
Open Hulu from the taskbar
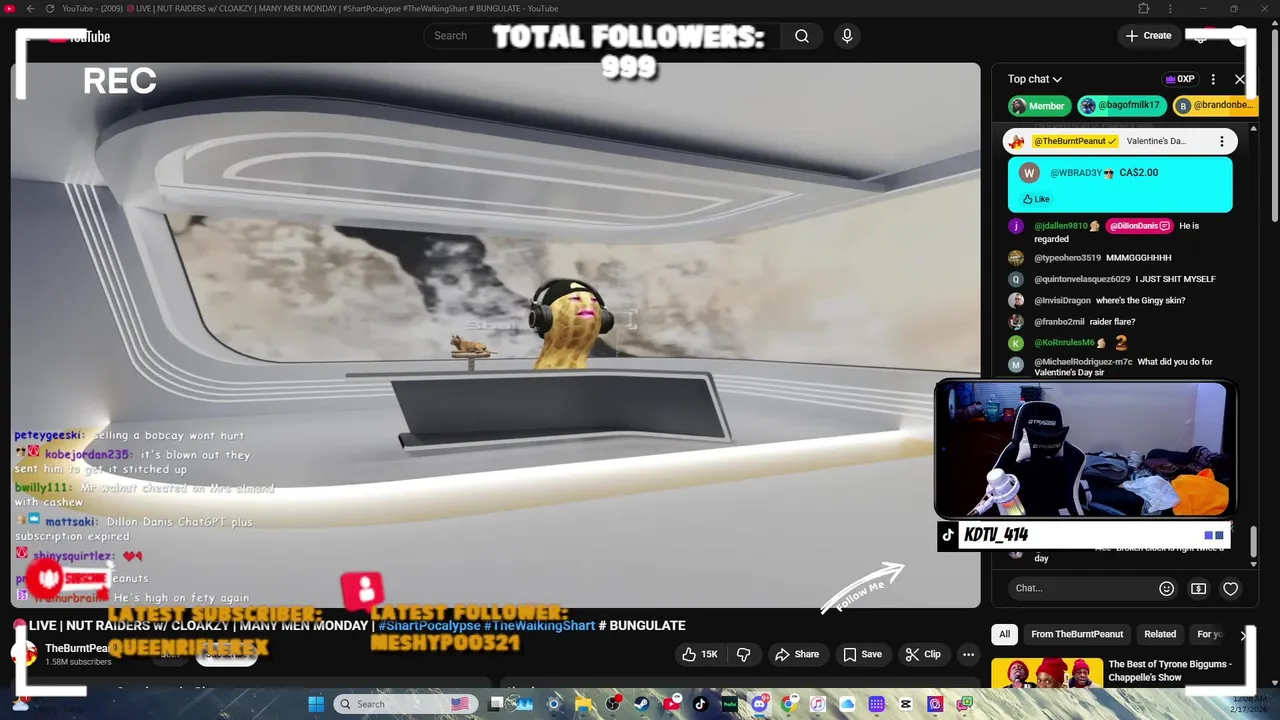(x=729, y=704)
